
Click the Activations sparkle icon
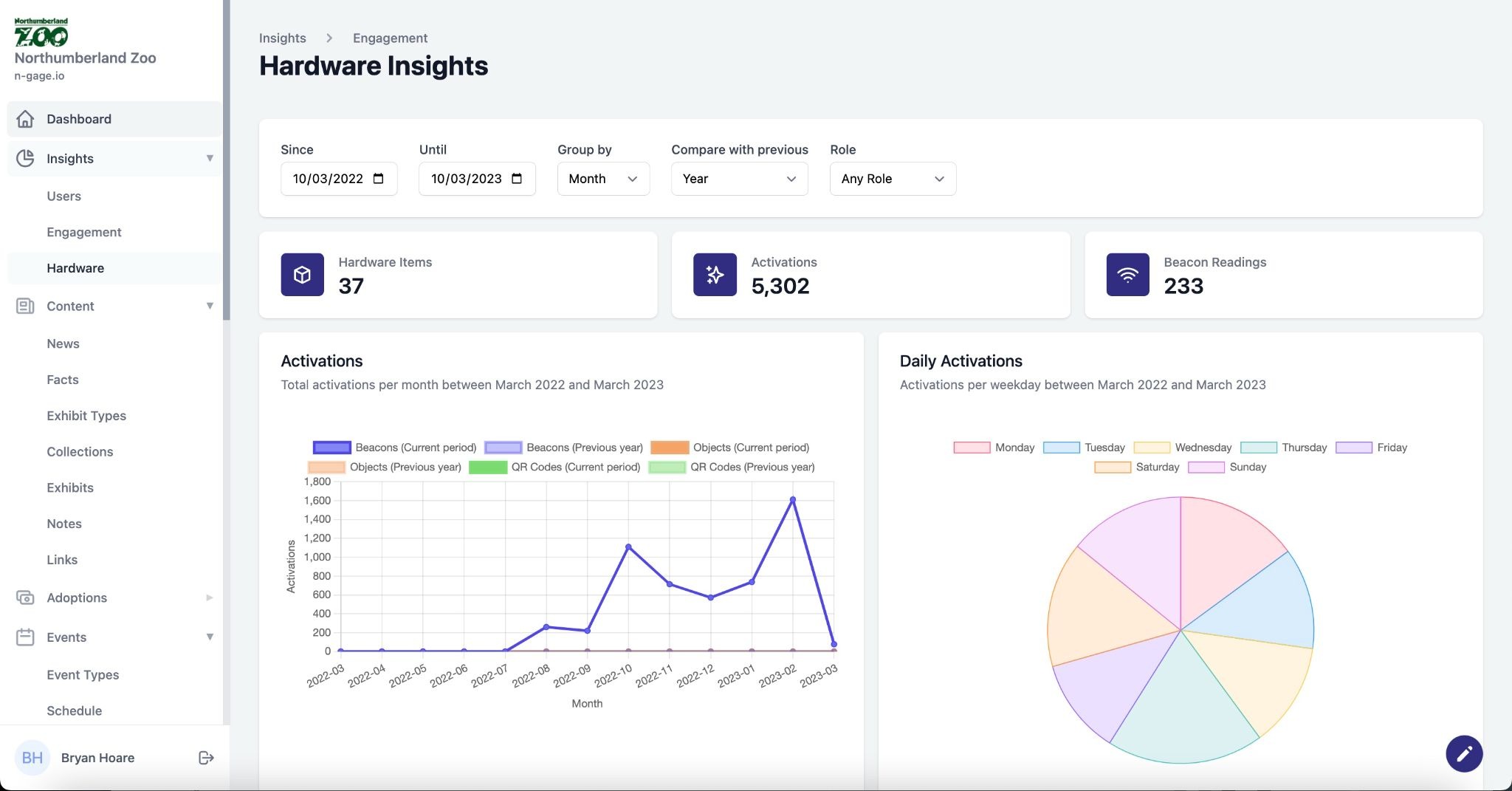pyautogui.click(x=714, y=275)
